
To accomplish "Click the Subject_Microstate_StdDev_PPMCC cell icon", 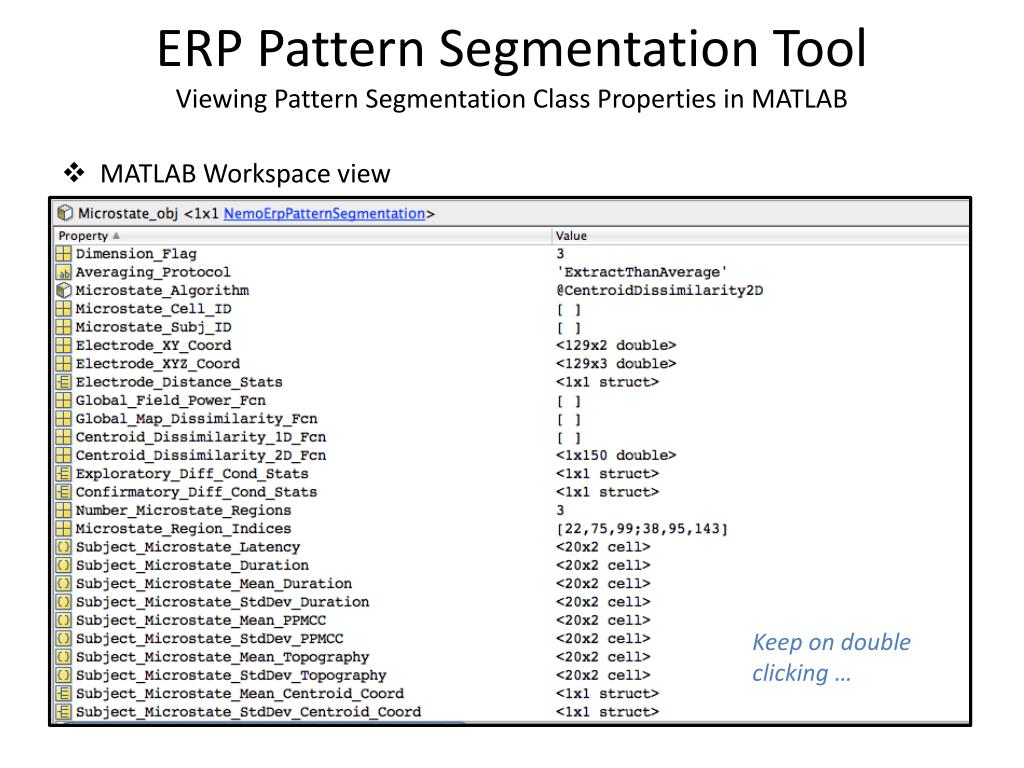I will pyautogui.click(x=63, y=637).
